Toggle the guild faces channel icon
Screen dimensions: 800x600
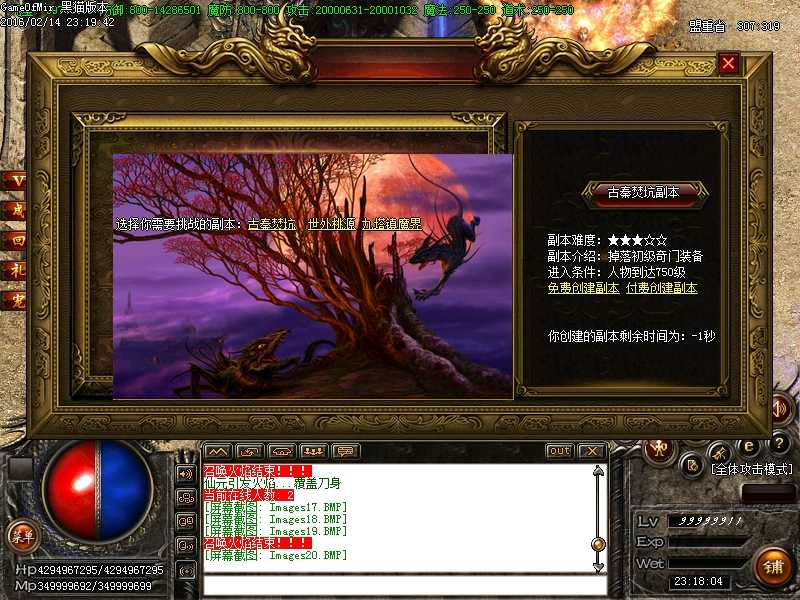(x=186, y=497)
